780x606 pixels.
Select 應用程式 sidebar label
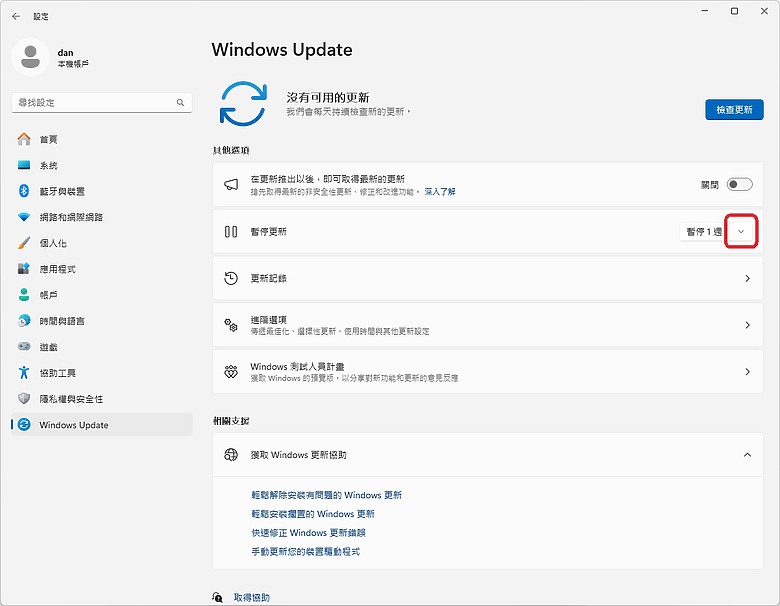[58, 269]
